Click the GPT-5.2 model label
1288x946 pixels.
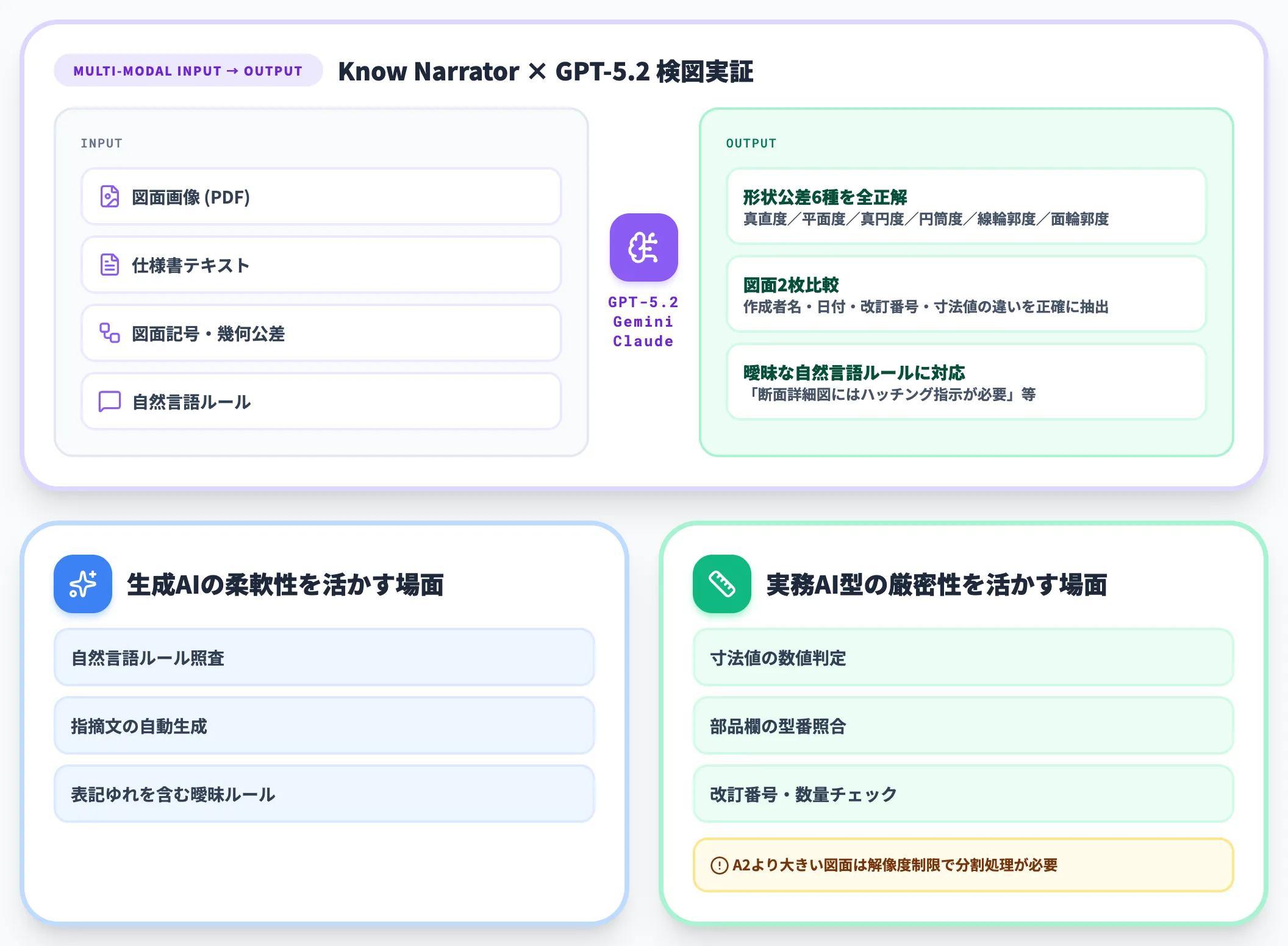tap(643, 302)
